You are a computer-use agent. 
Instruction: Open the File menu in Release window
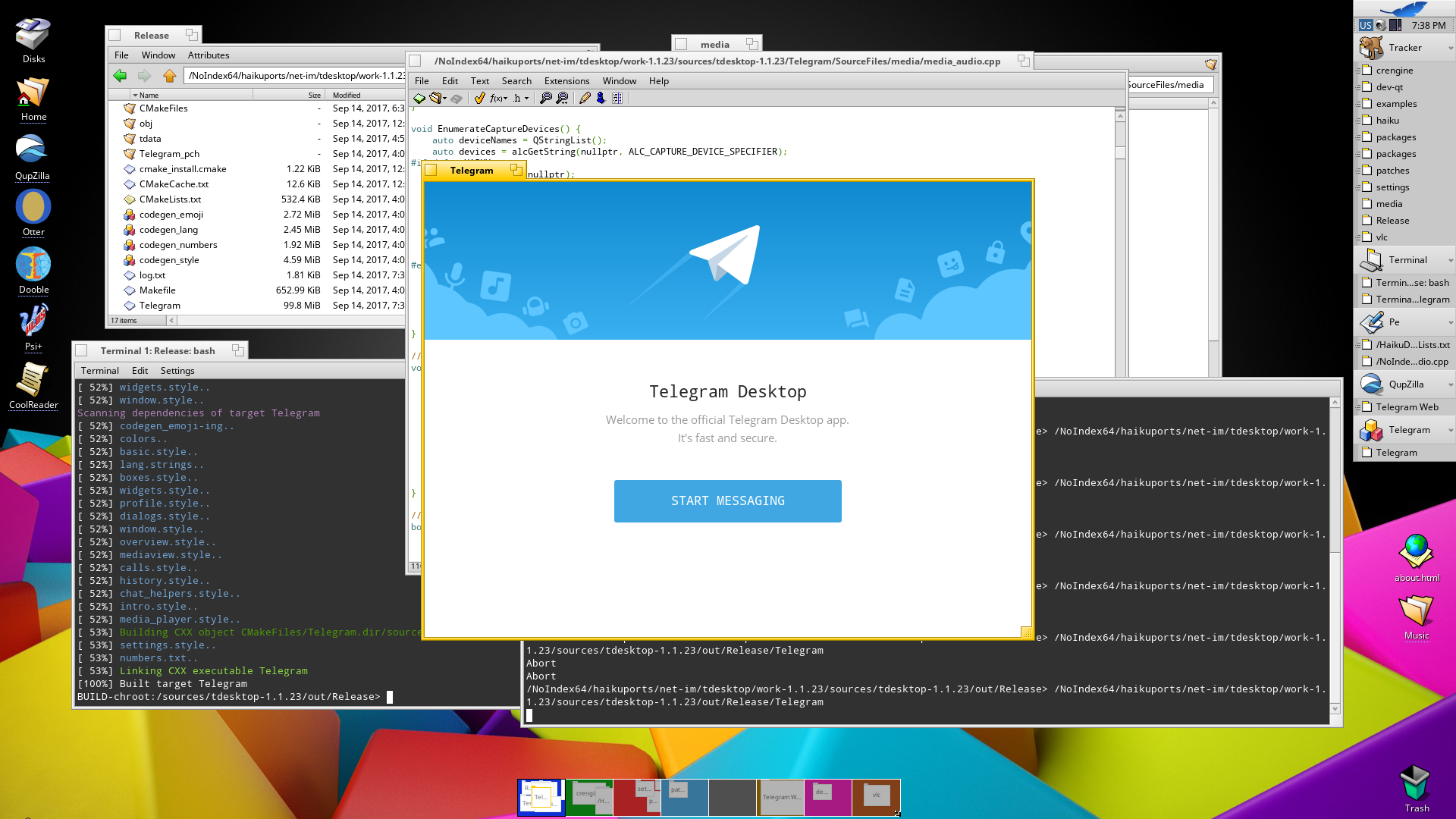[121, 55]
